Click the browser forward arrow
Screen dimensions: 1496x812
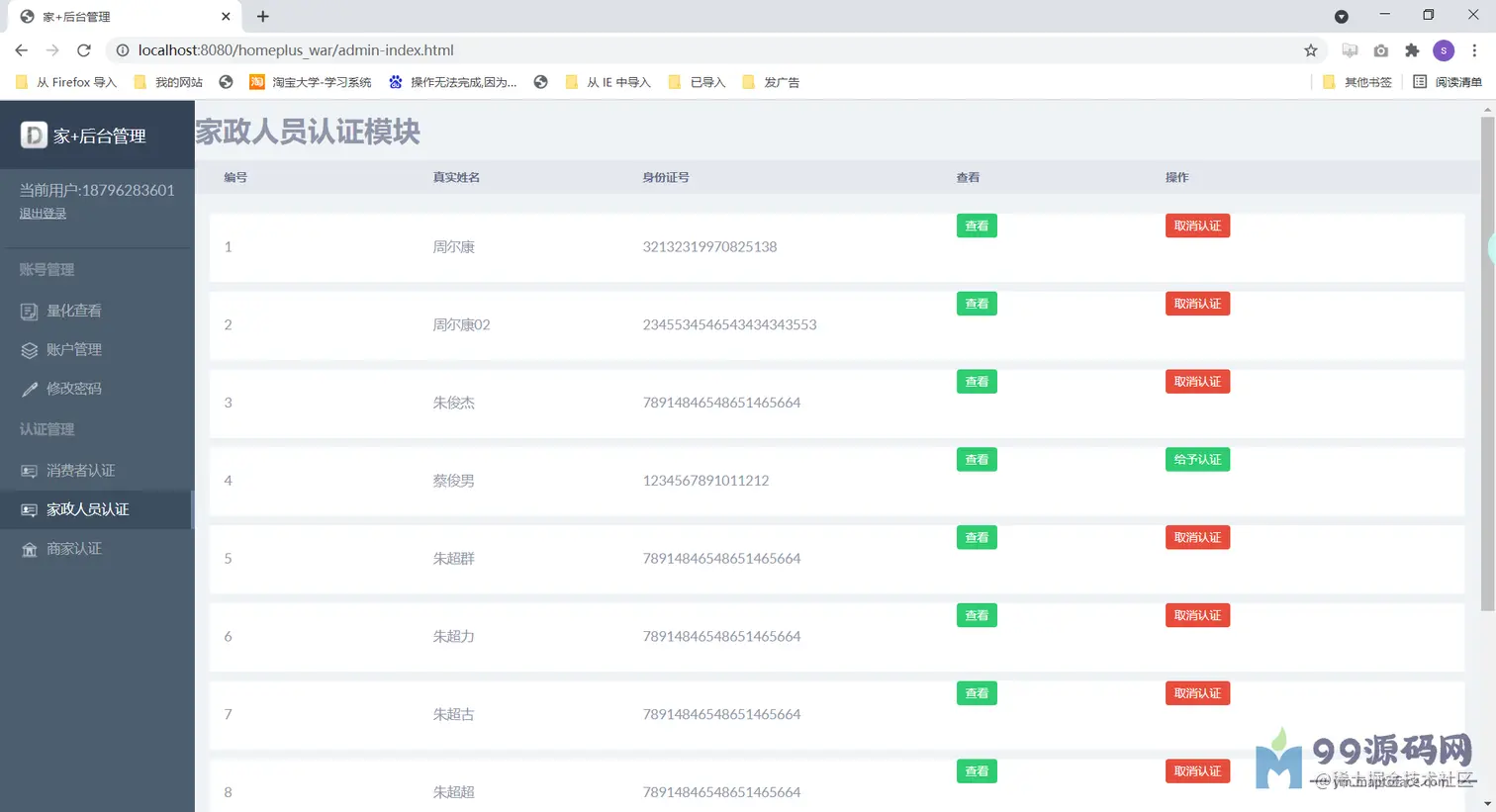52,50
